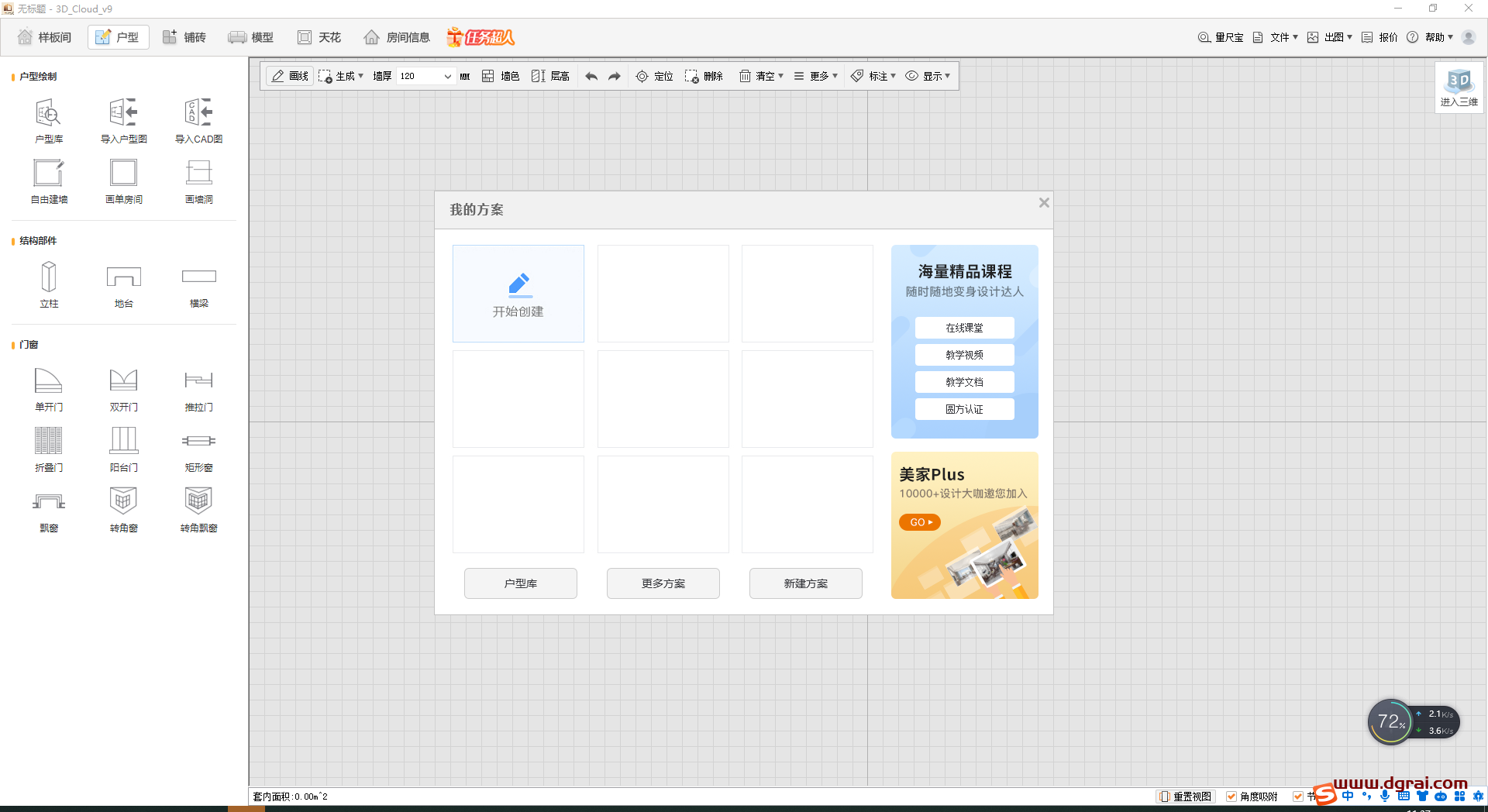Open the 帮助 help dropdown
This screenshot has height=812, width=1488.
point(1430,37)
